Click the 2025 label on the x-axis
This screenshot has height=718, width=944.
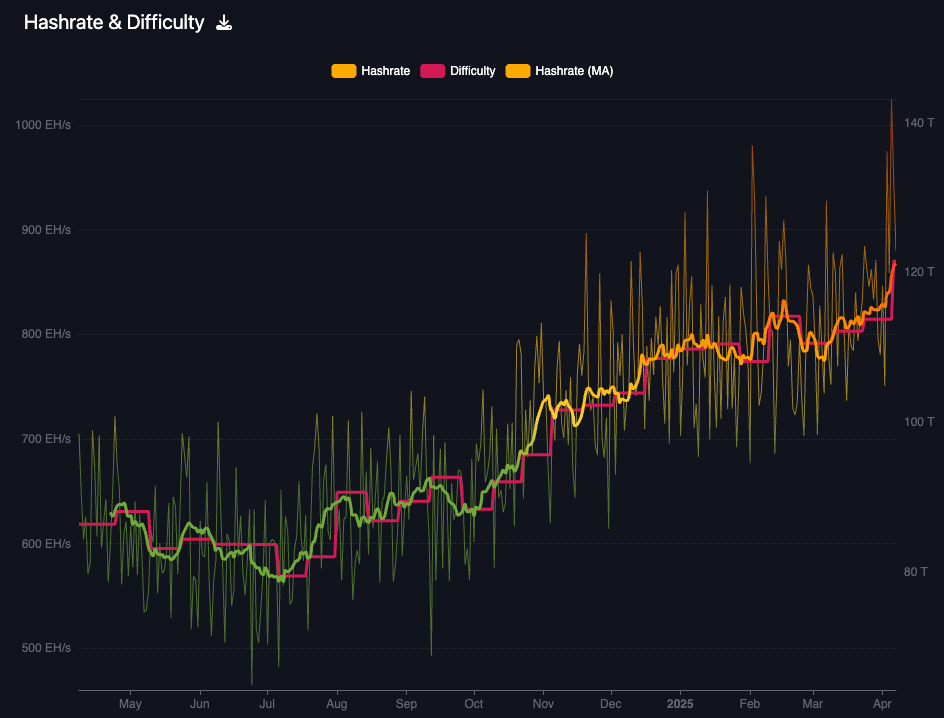(x=680, y=704)
